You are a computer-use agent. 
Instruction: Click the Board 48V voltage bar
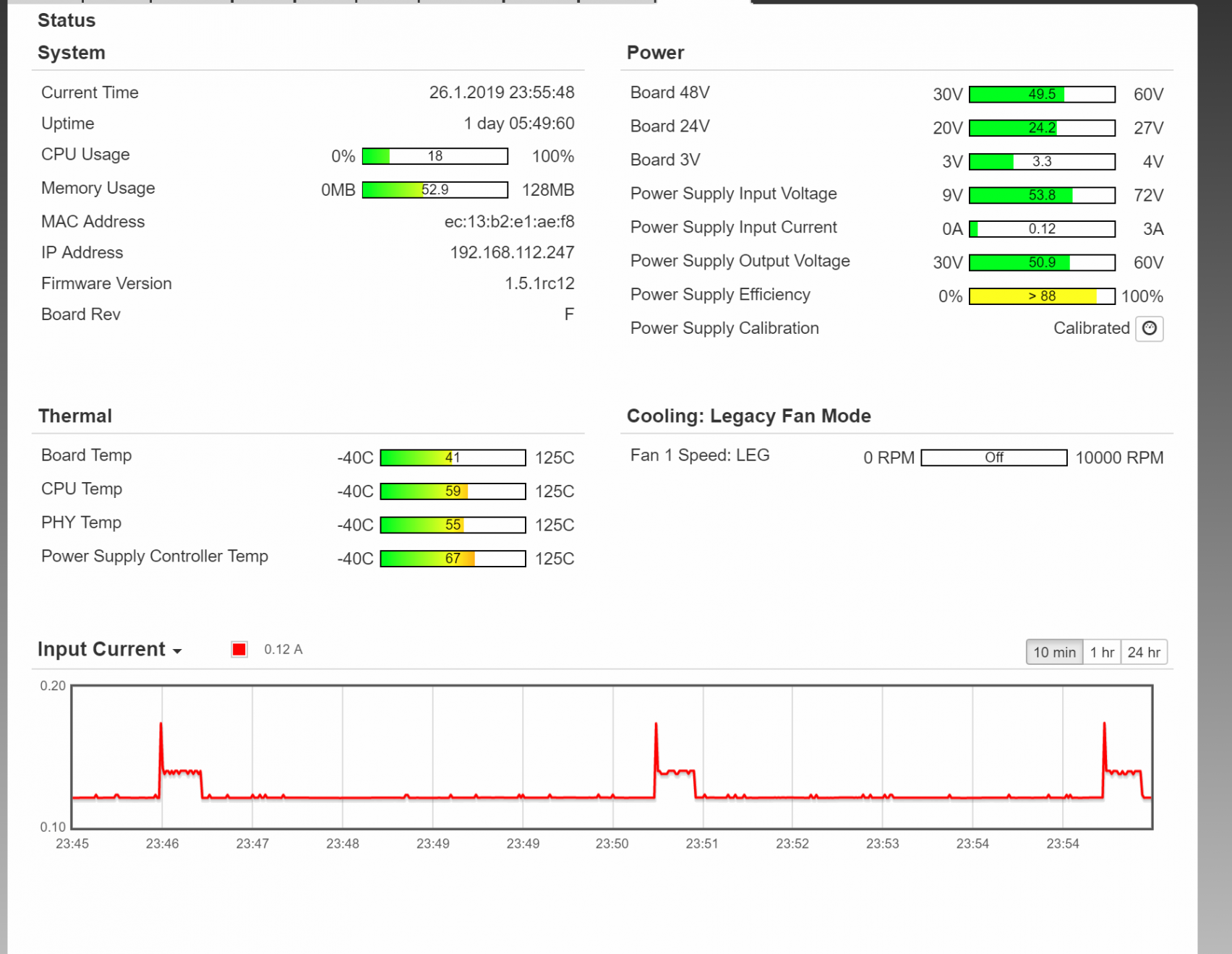[1042, 95]
